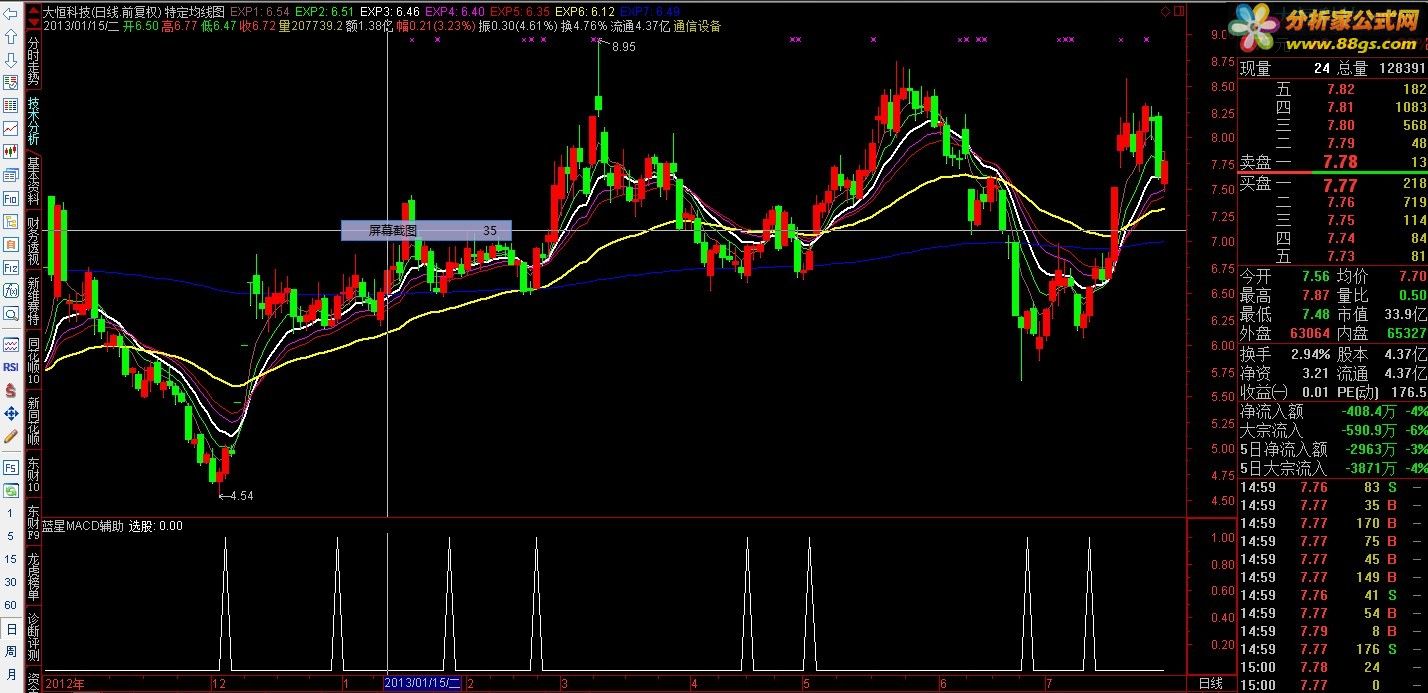Click the red square icon at chart top right
Screen dimensions: 1428x693
point(1179,10)
